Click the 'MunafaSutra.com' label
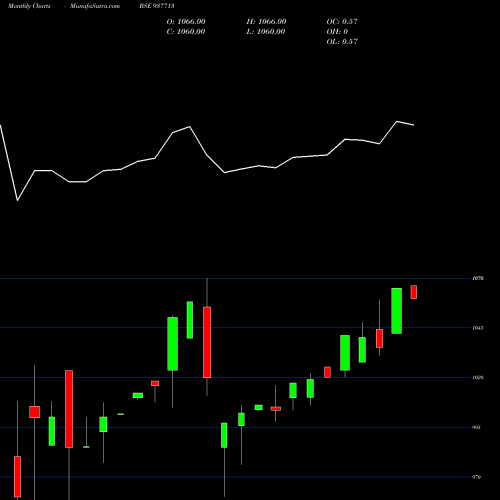Screen dimensions: 500x500 pyautogui.click(x=95, y=6)
